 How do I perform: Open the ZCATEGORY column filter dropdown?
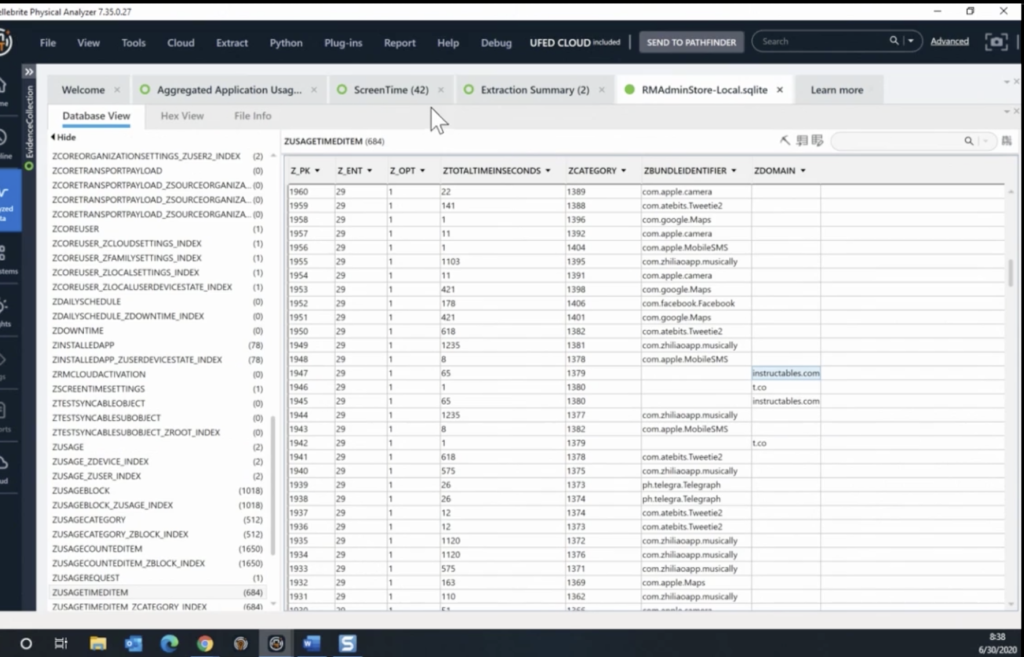tap(624, 170)
